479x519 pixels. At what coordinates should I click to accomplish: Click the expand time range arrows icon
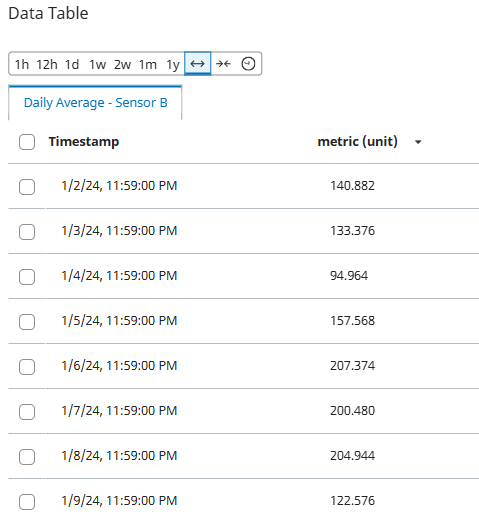pyautogui.click(x=198, y=63)
